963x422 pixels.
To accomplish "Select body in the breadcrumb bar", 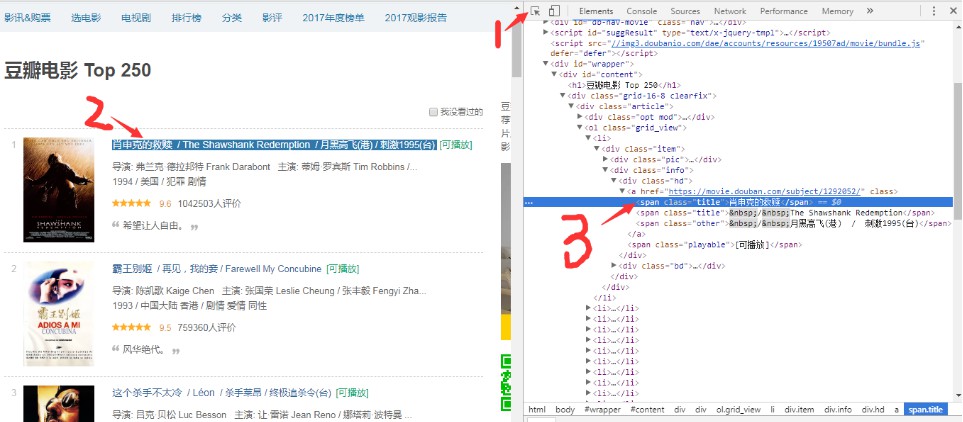I will 565,410.
